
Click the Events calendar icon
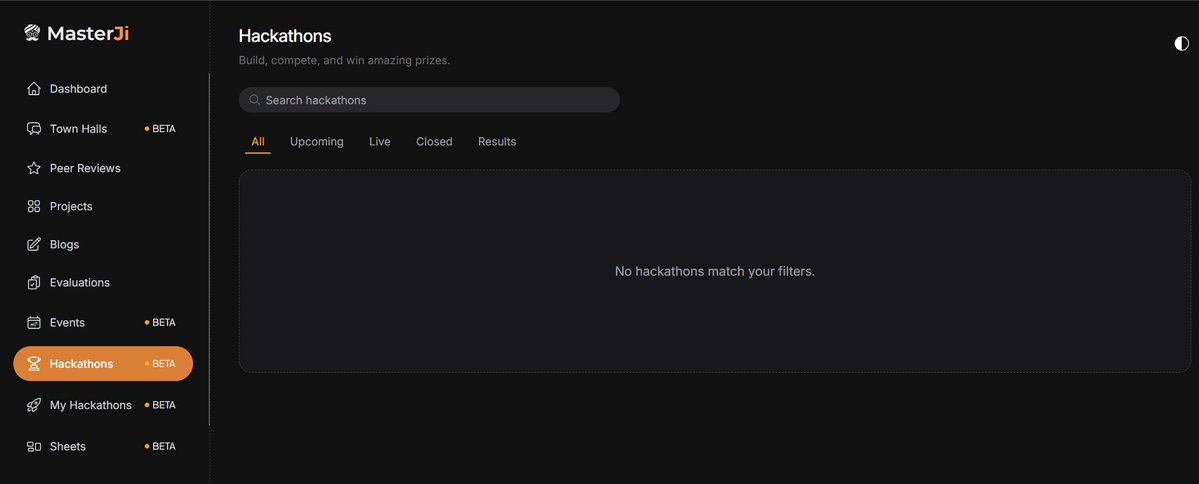(x=34, y=323)
